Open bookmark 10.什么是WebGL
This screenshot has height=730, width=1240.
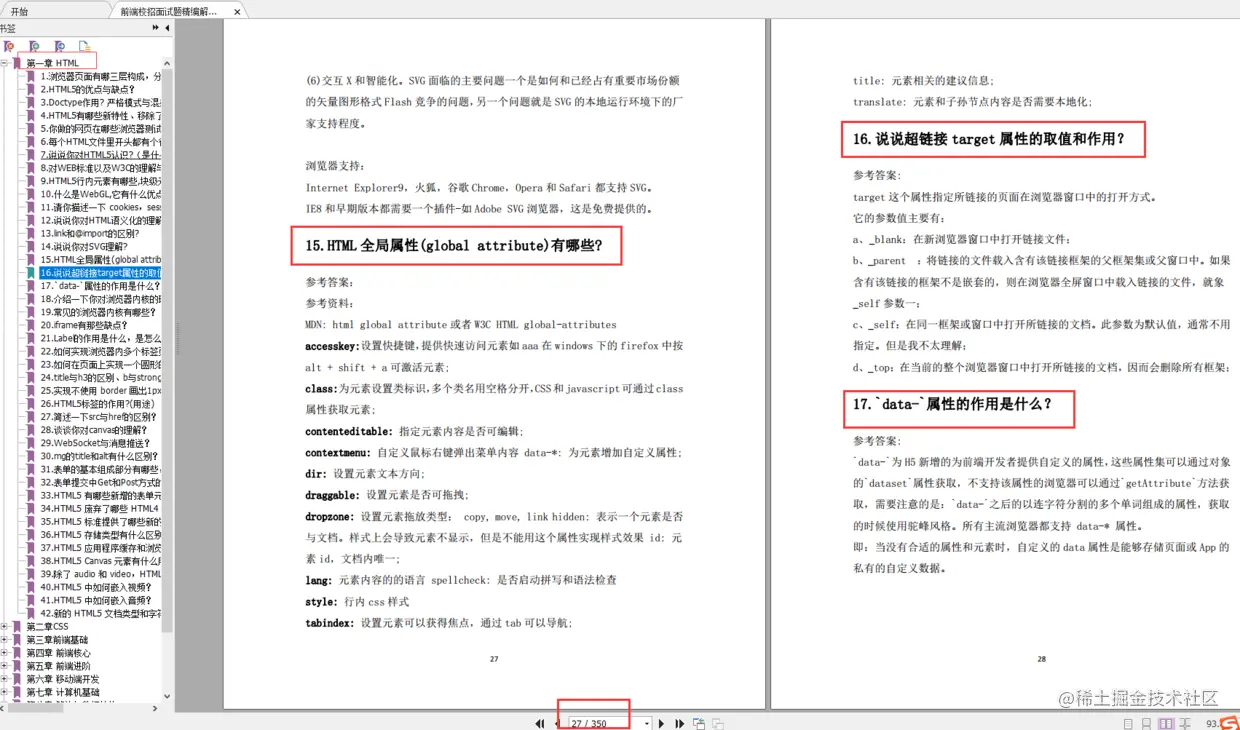pos(100,194)
